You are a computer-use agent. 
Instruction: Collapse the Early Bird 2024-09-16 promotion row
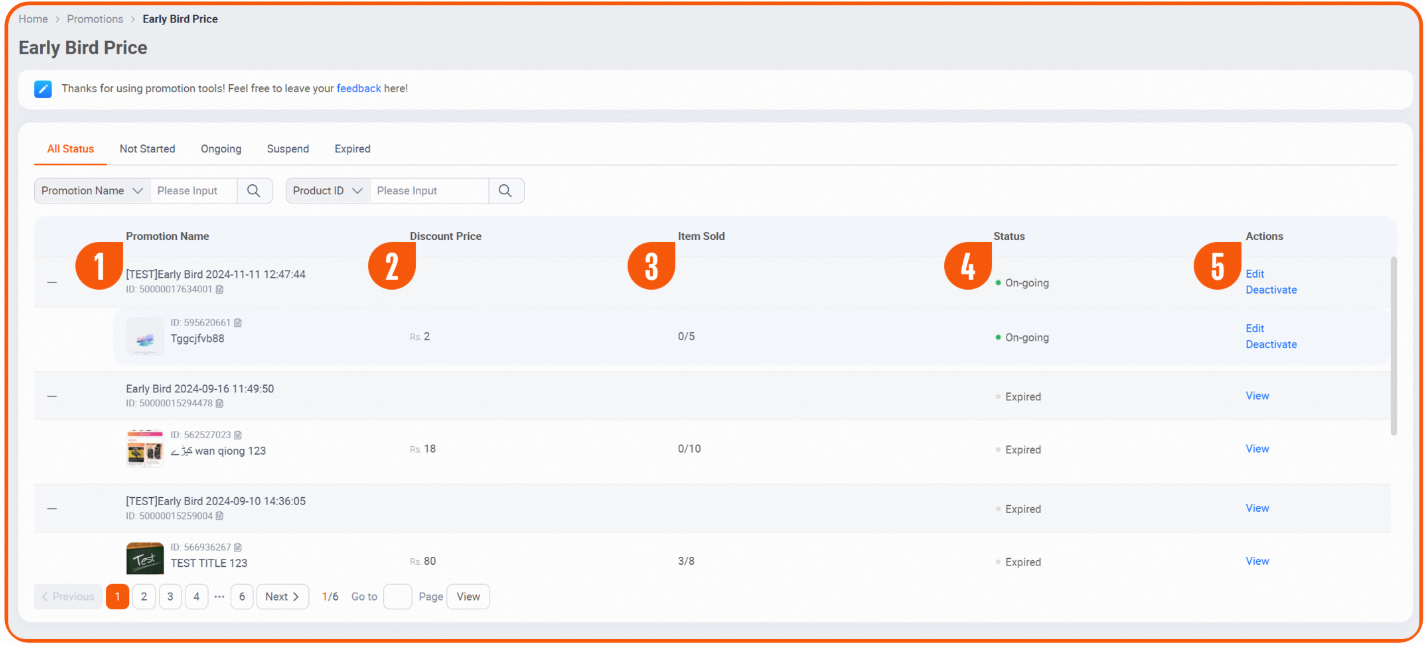click(52, 396)
